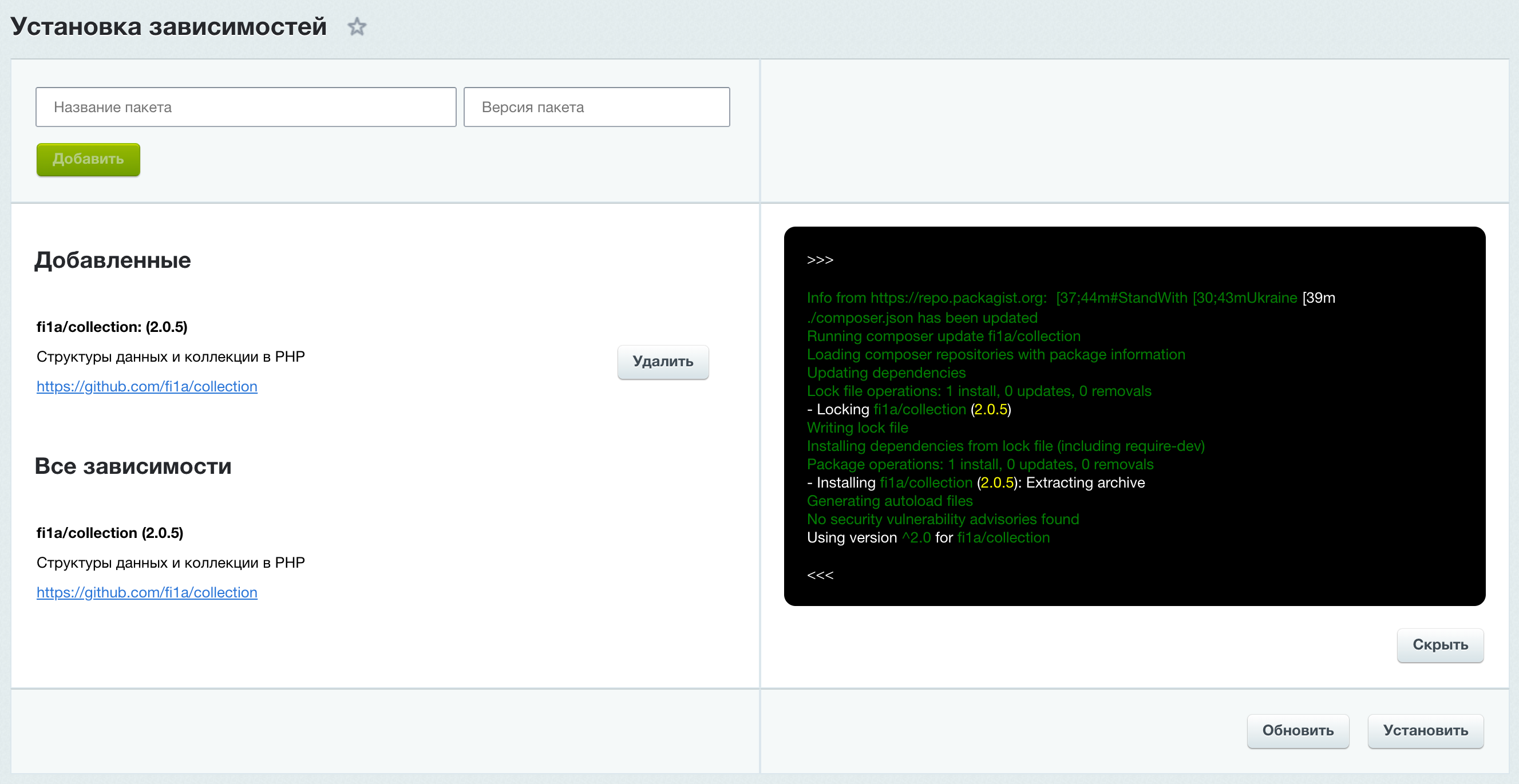Click the Установка зависимостей page title
The width and height of the screenshot is (1519, 784).
(169, 26)
